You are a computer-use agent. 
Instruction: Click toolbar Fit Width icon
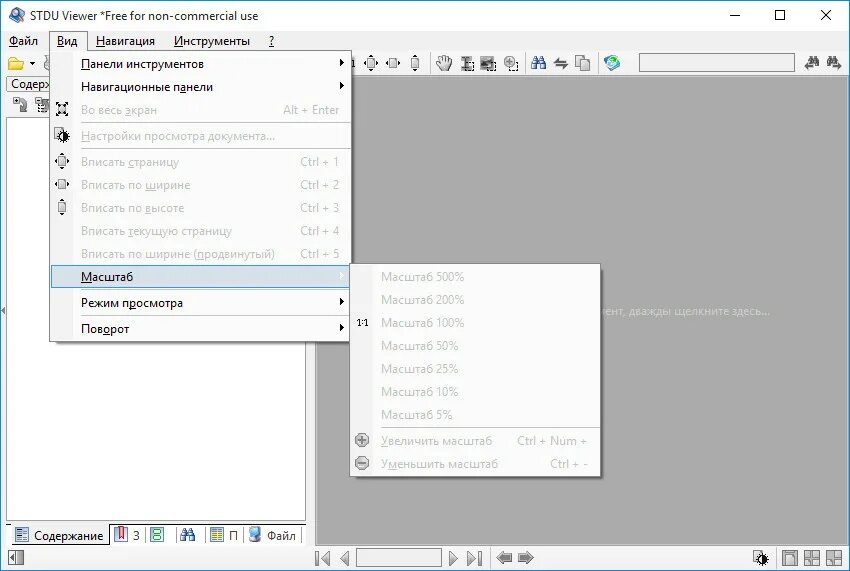click(x=393, y=63)
